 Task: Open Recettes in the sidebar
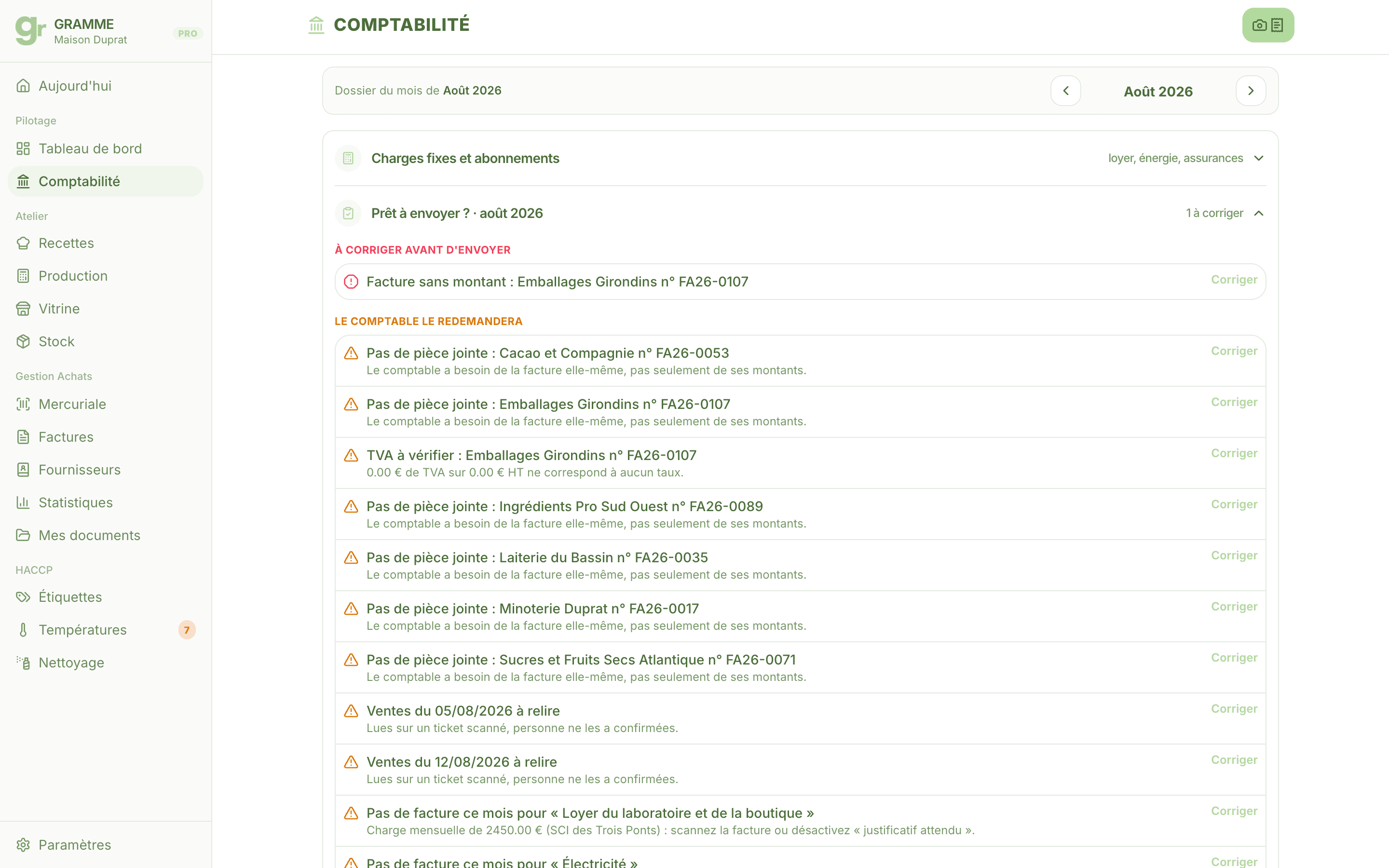pos(106,244)
